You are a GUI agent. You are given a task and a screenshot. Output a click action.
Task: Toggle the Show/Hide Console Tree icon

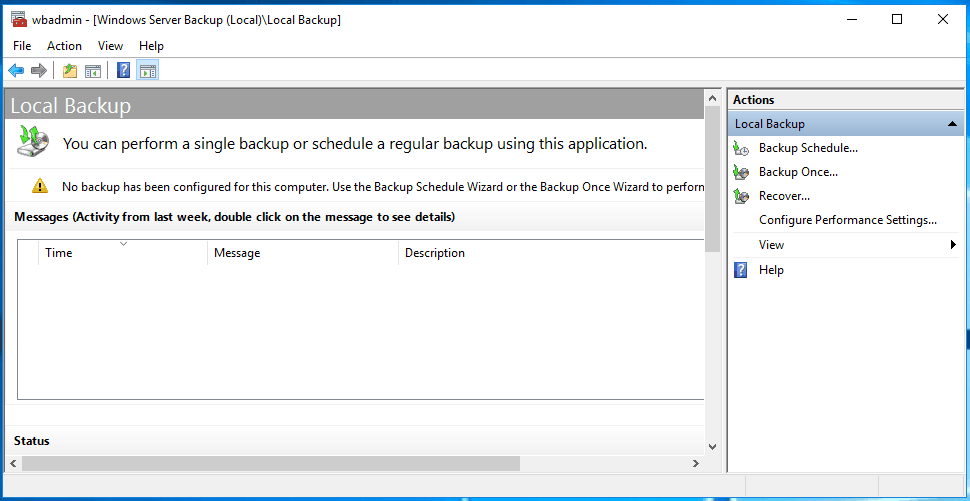point(93,71)
